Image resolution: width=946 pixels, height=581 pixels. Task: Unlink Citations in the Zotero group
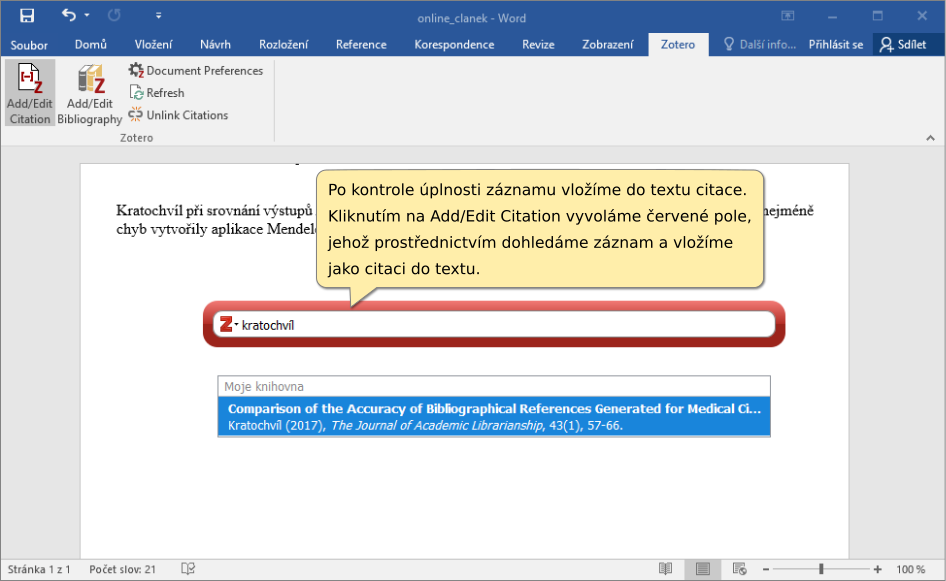179,115
